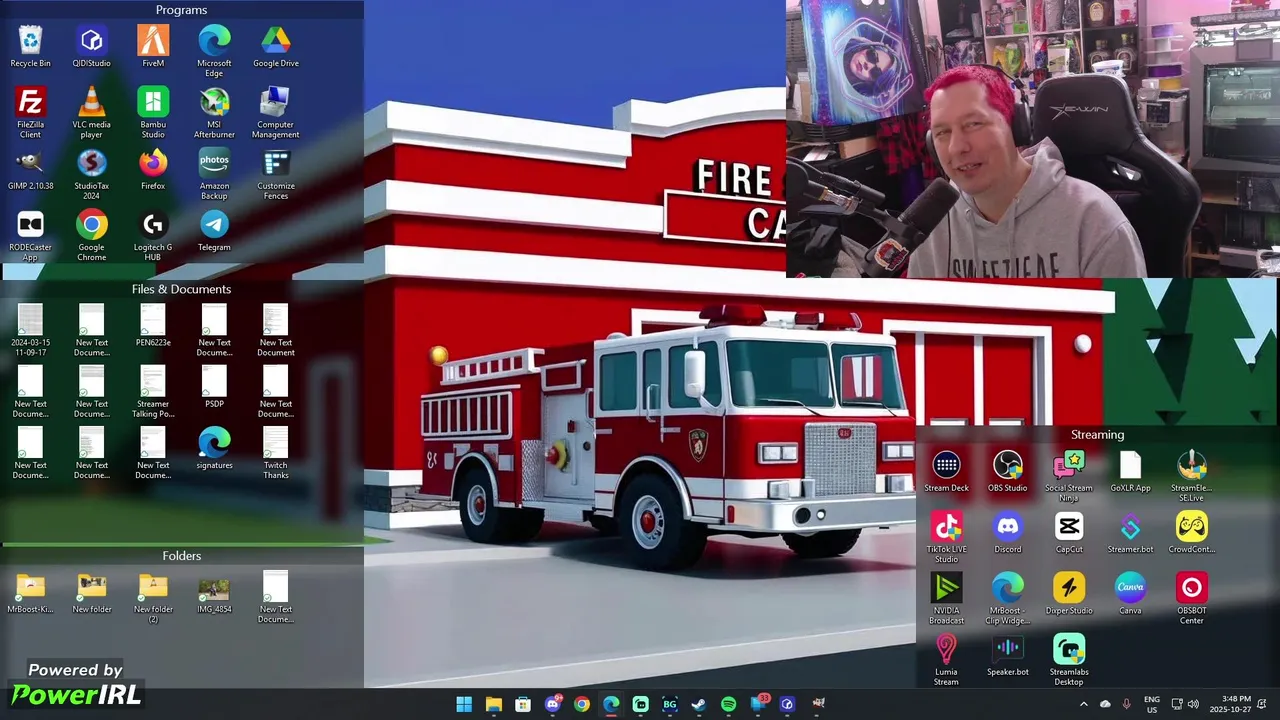Open the Twitch Thanks document
1280x720 pixels.
tap(276, 453)
